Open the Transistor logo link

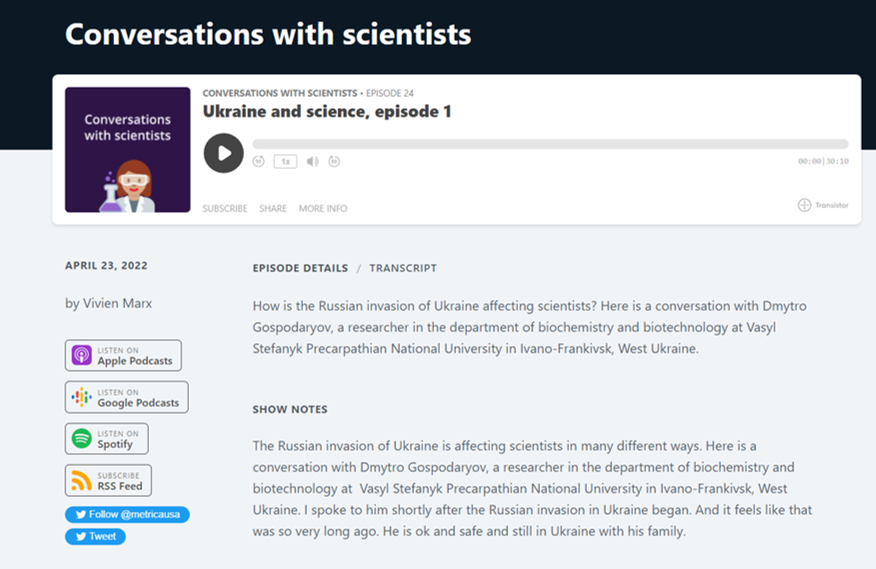(823, 205)
